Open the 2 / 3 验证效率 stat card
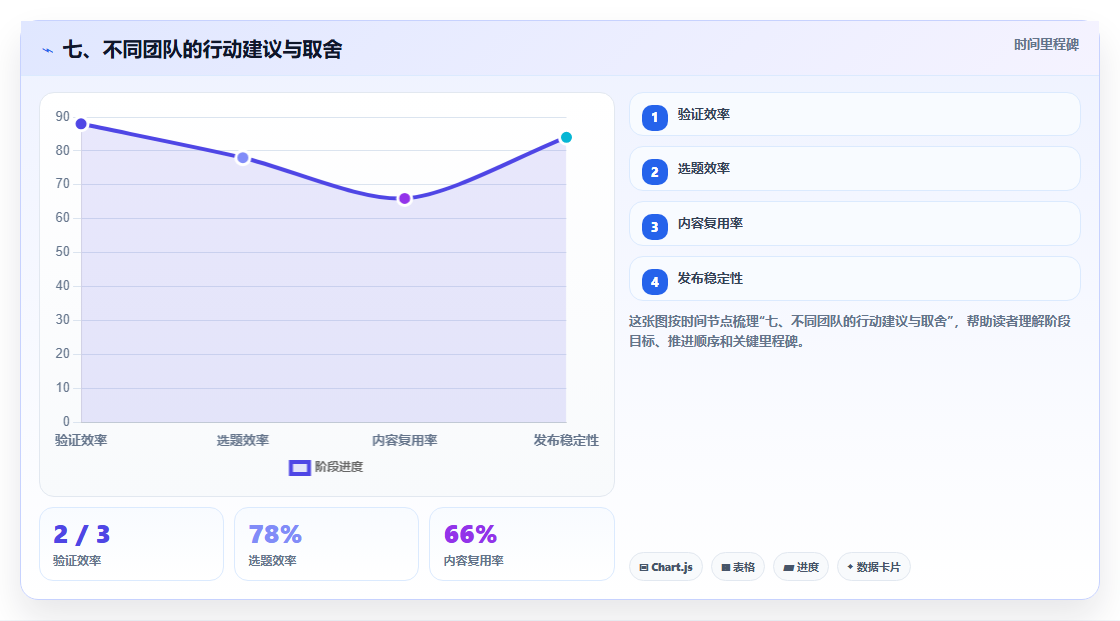The image size is (1120, 621). coord(131,544)
